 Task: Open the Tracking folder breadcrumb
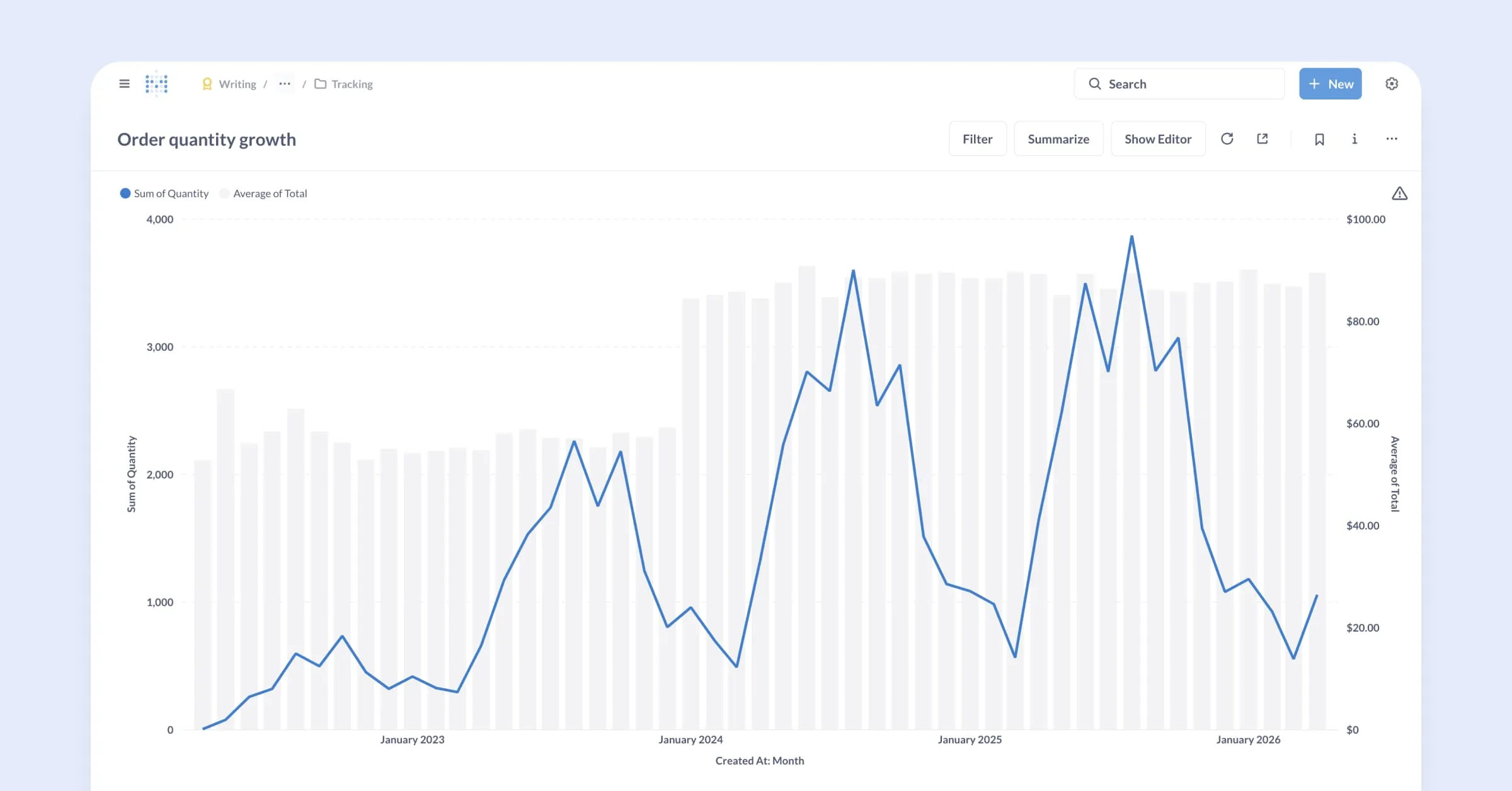pos(352,84)
